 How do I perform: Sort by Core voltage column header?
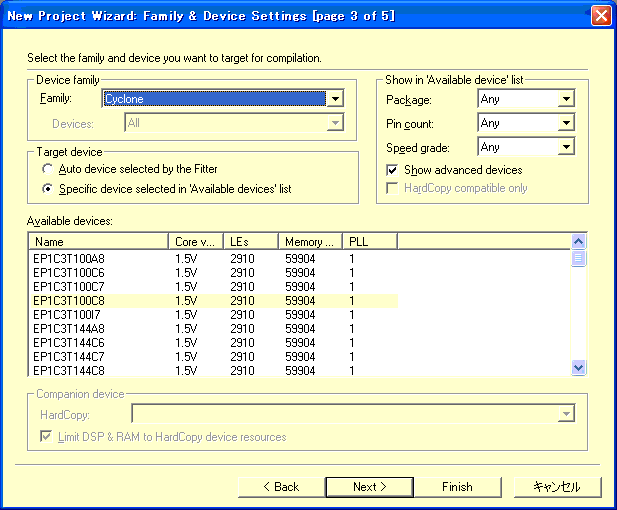click(x=196, y=241)
